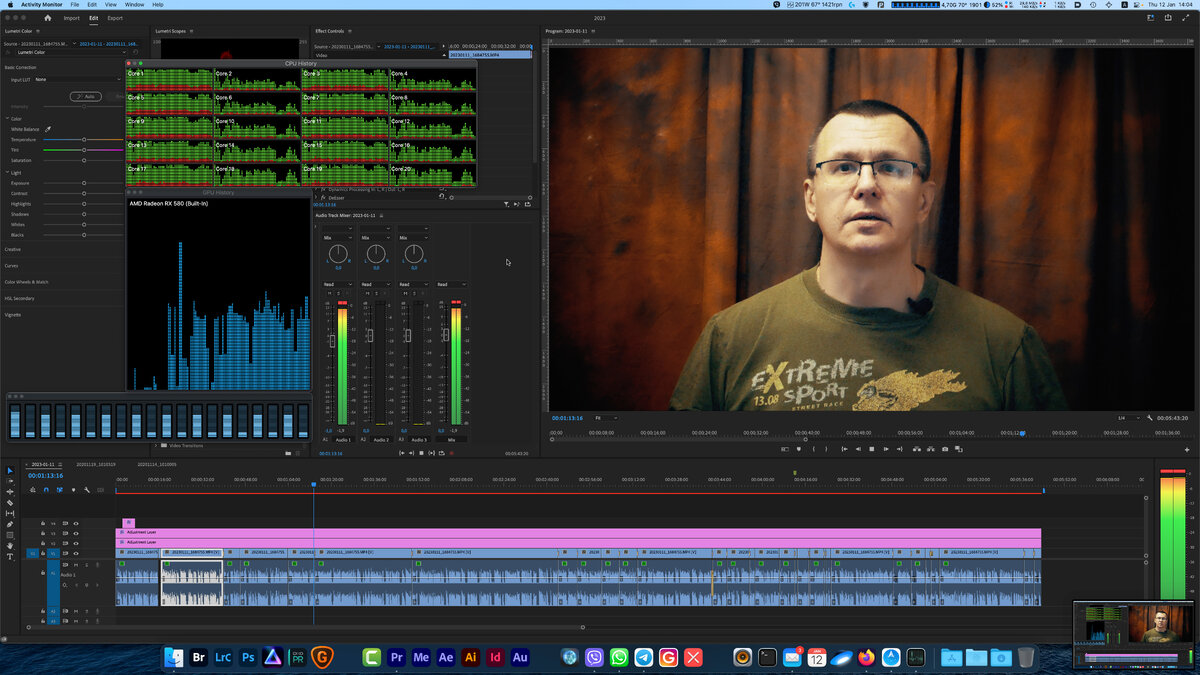
Task: Switch to the Export workspace tab
Action: tap(115, 18)
